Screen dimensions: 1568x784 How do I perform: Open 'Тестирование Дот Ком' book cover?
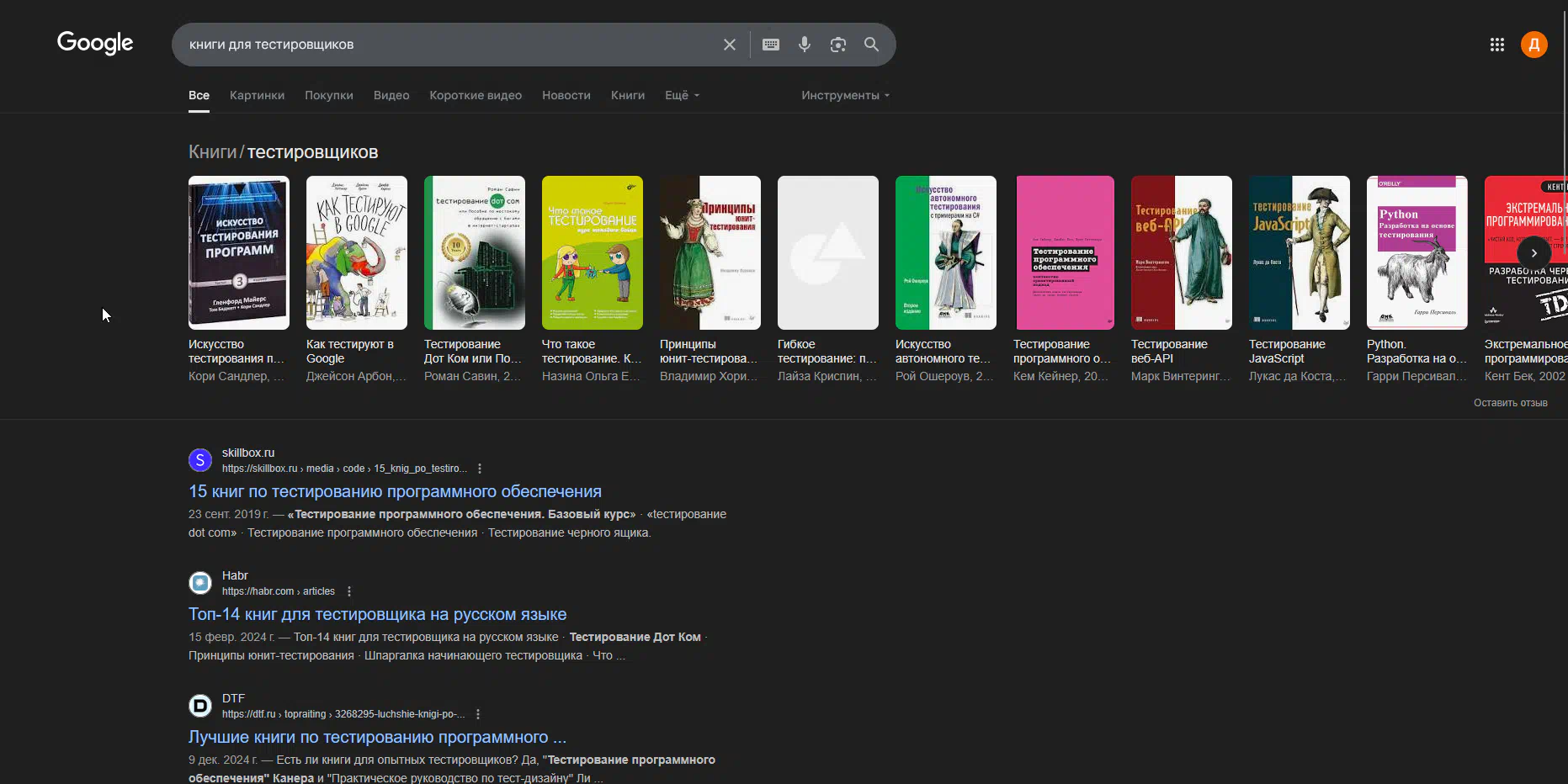[475, 252]
